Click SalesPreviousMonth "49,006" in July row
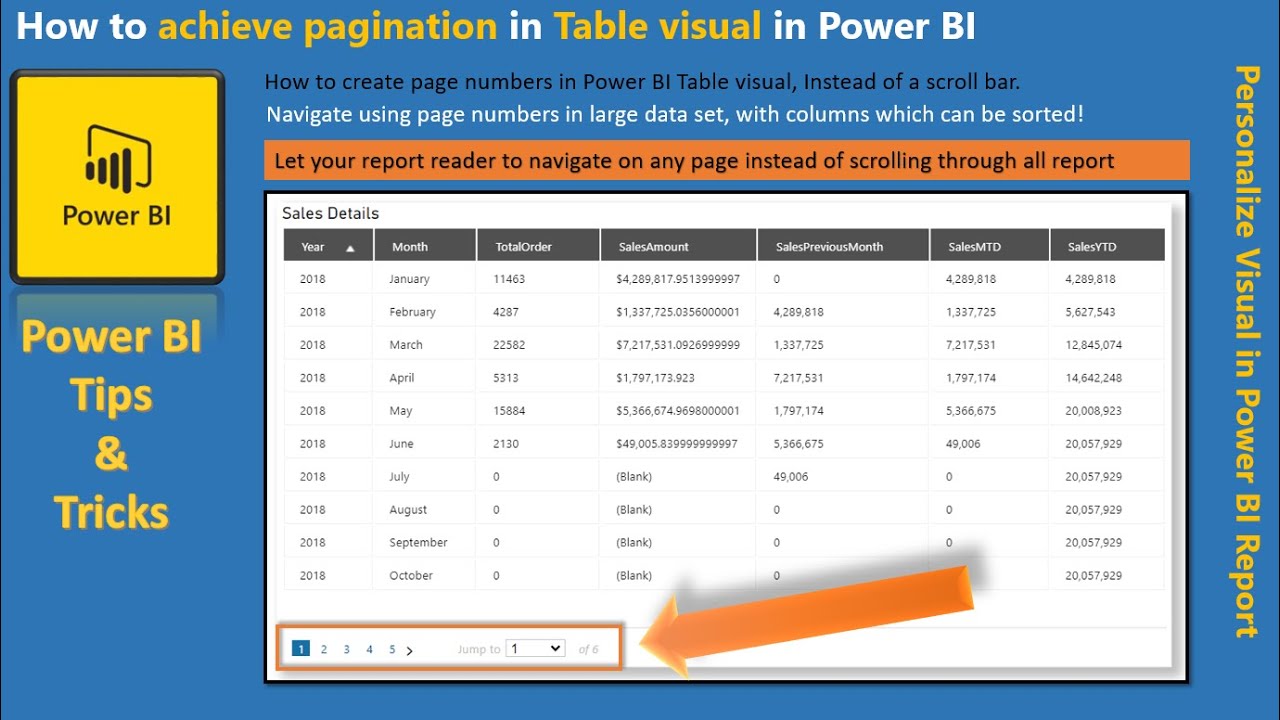The height and width of the screenshot is (720, 1280). click(x=791, y=477)
